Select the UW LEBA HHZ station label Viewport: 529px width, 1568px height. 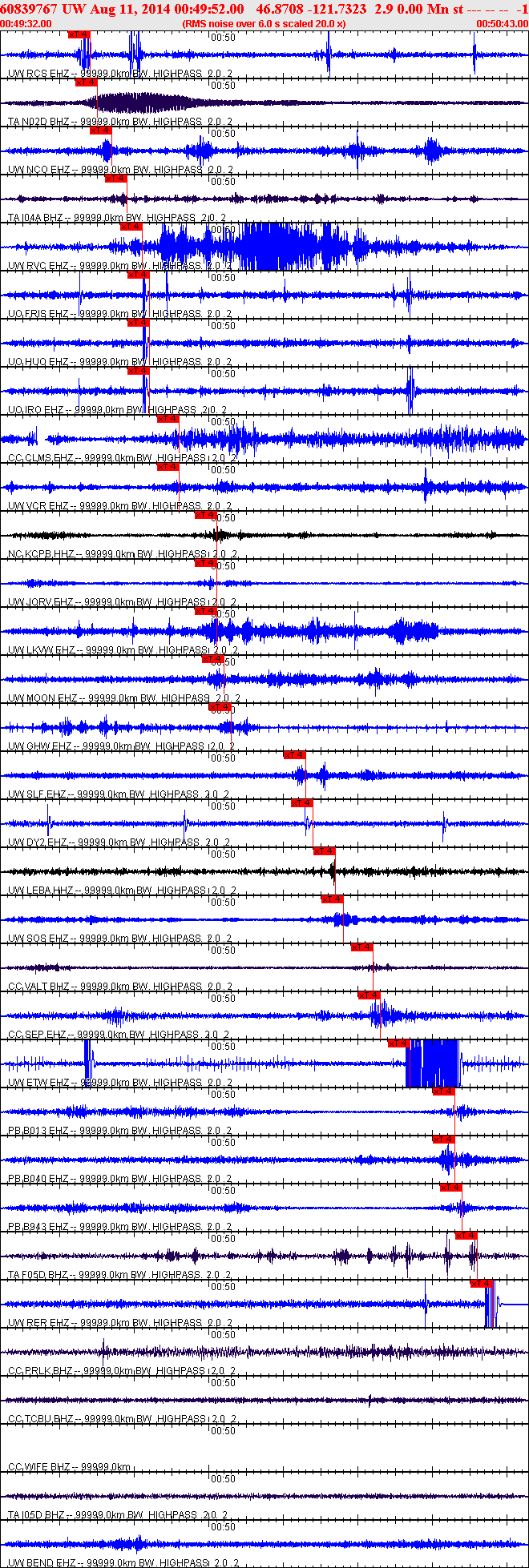pyautogui.click(x=42, y=891)
